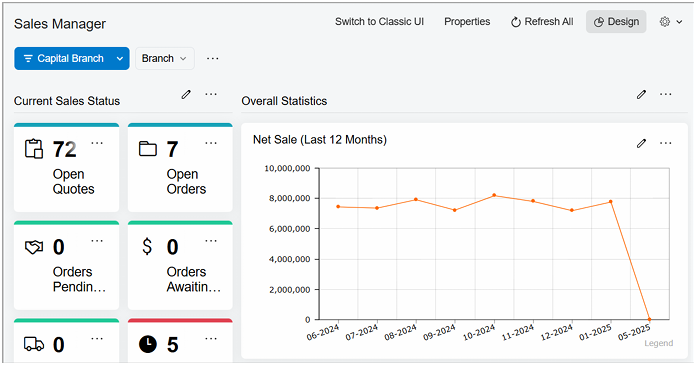Toggle Design mode button
696x365 pixels.
[616, 21]
